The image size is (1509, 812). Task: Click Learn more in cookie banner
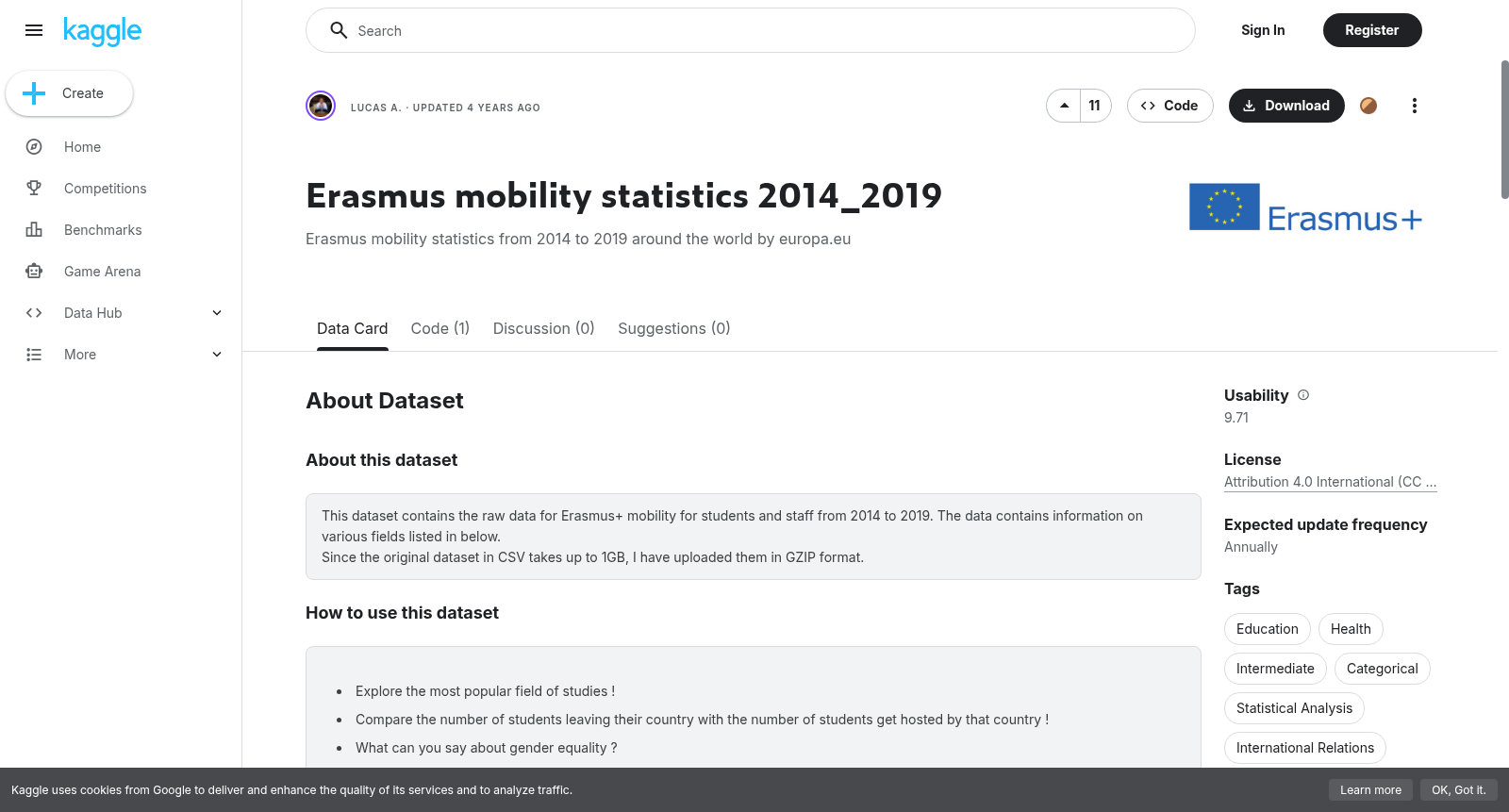click(x=1370, y=790)
